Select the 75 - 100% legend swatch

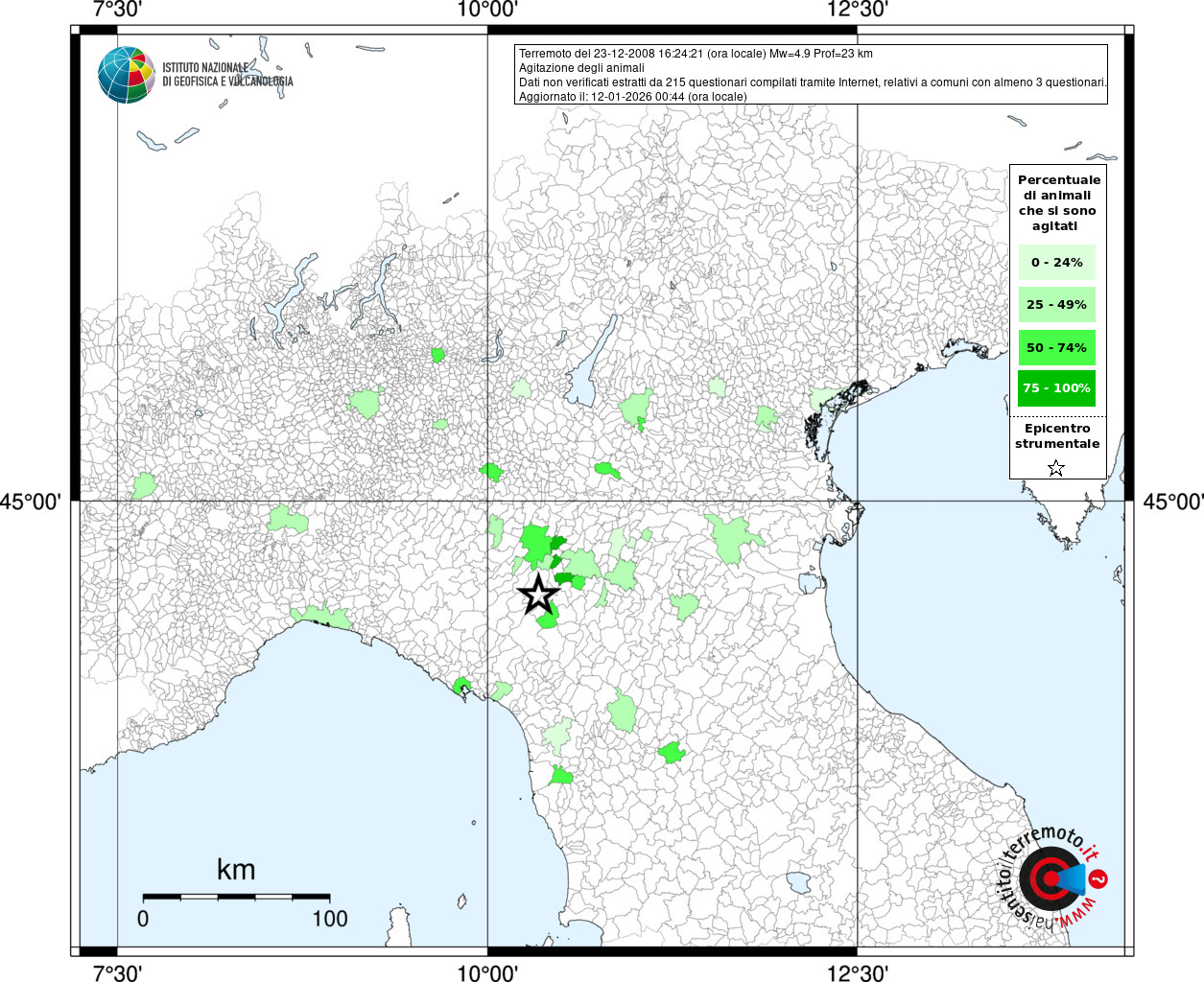point(1057,388)
